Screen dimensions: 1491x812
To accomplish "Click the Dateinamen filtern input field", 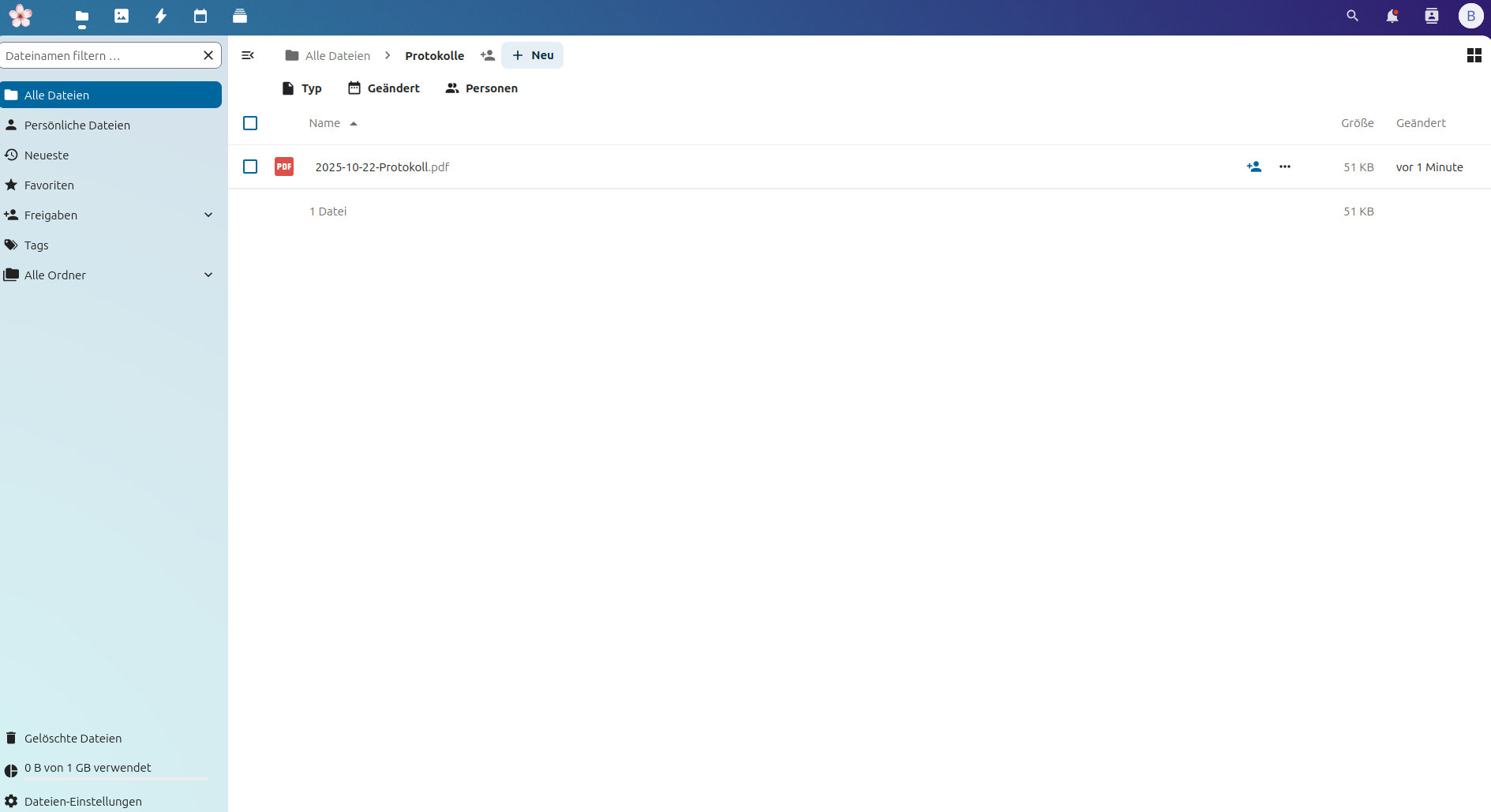I will (x=99, y=55).
